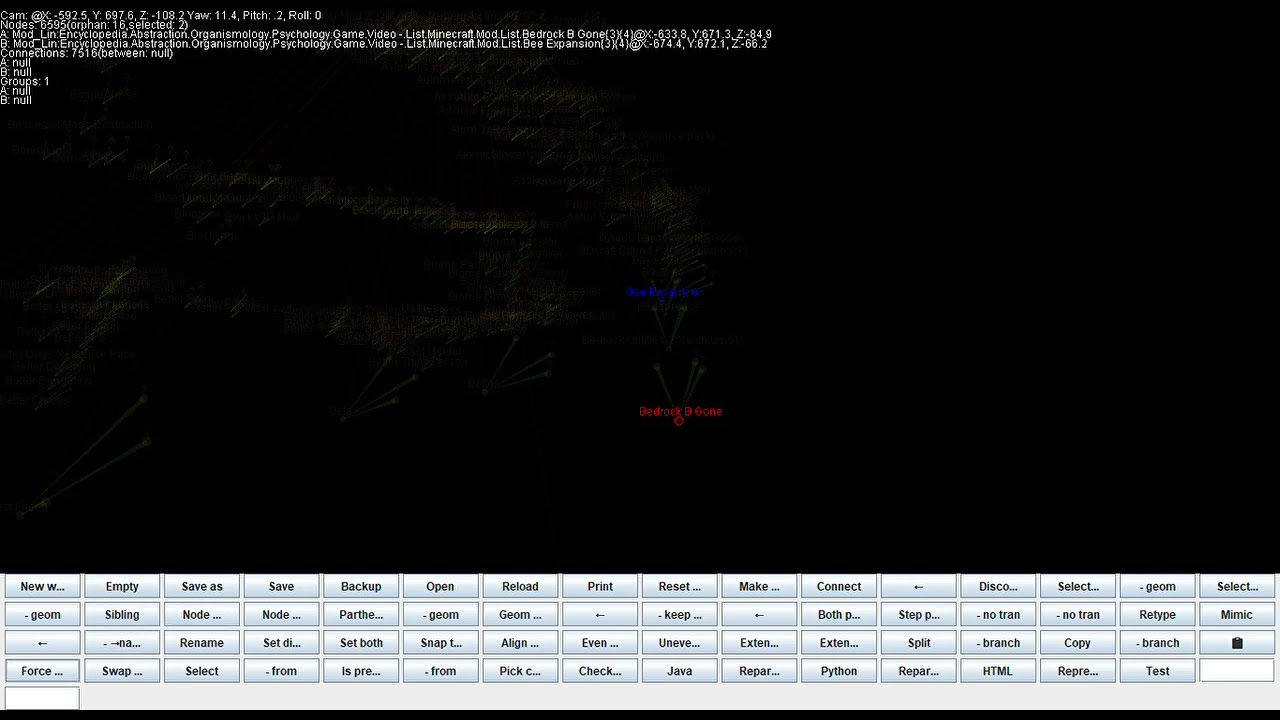Click the "Step p..." button
The height and width of the screenshot is (720, 1280).
pos(919,615)
